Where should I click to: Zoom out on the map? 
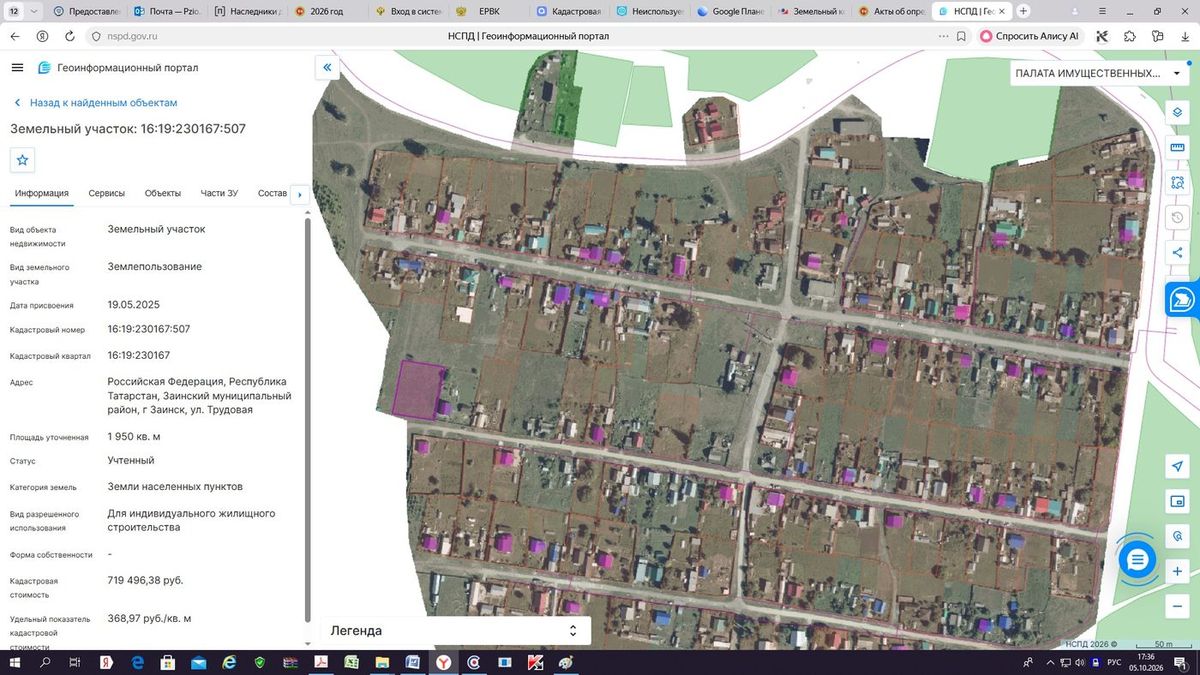click(x=1177, y=606)
